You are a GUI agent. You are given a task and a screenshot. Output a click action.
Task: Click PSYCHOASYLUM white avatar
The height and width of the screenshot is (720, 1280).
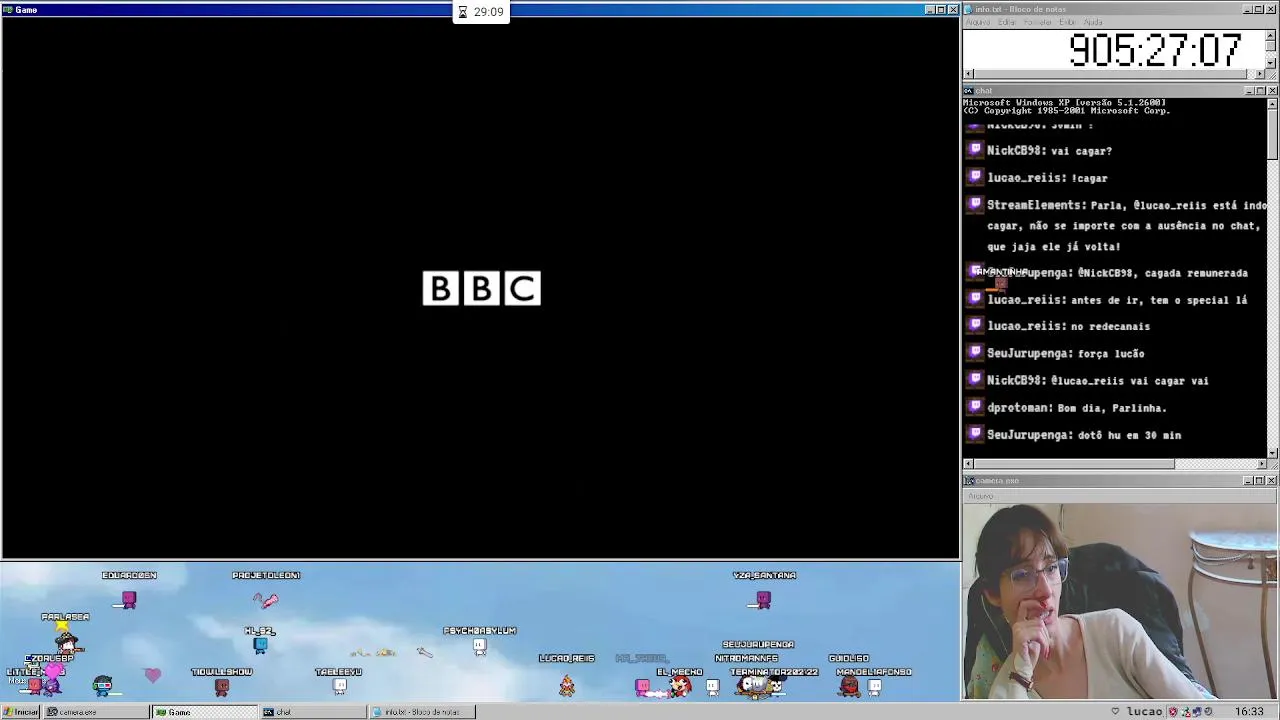click(x=479, y=646)
